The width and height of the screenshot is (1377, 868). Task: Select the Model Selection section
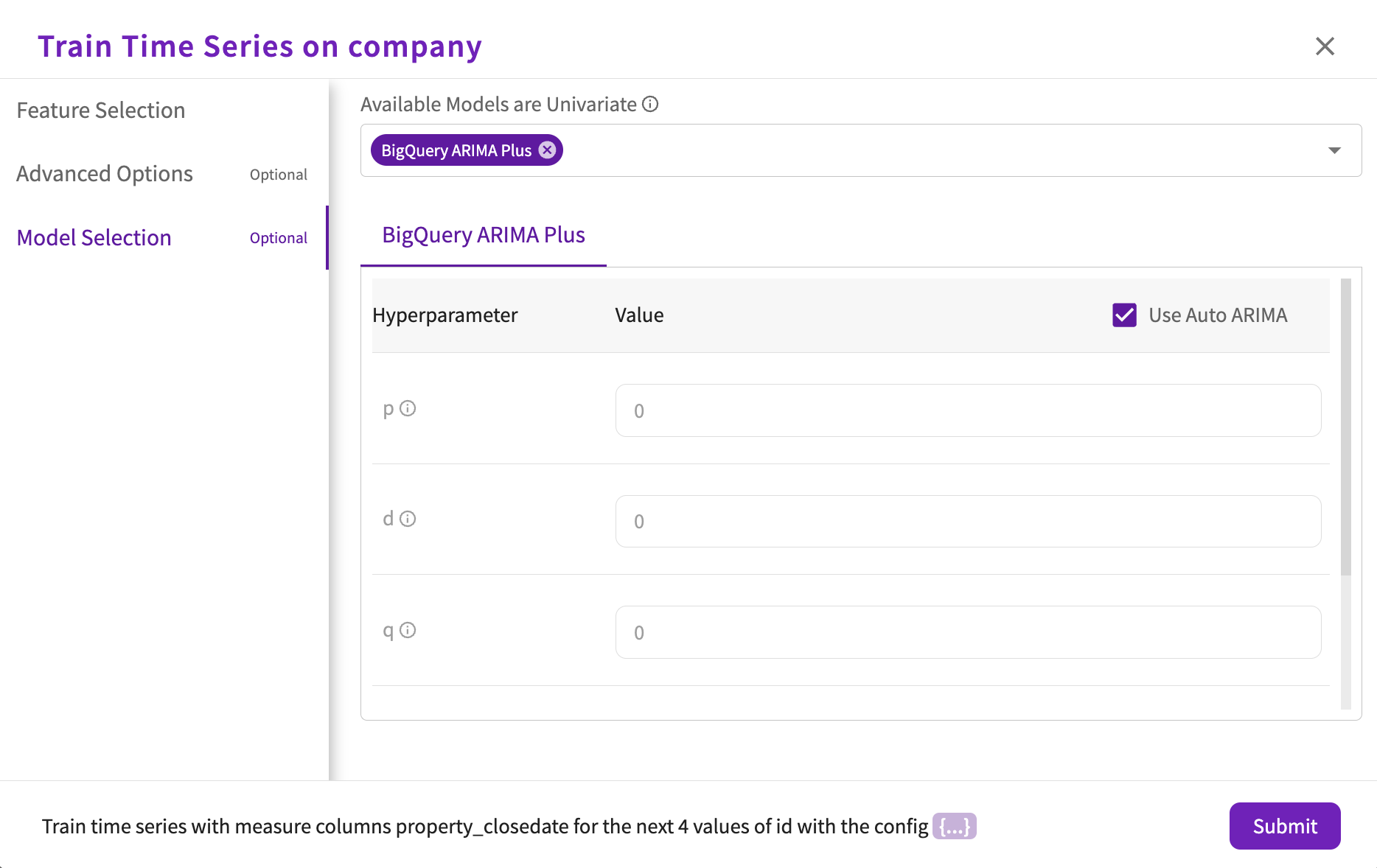(164, 237)
